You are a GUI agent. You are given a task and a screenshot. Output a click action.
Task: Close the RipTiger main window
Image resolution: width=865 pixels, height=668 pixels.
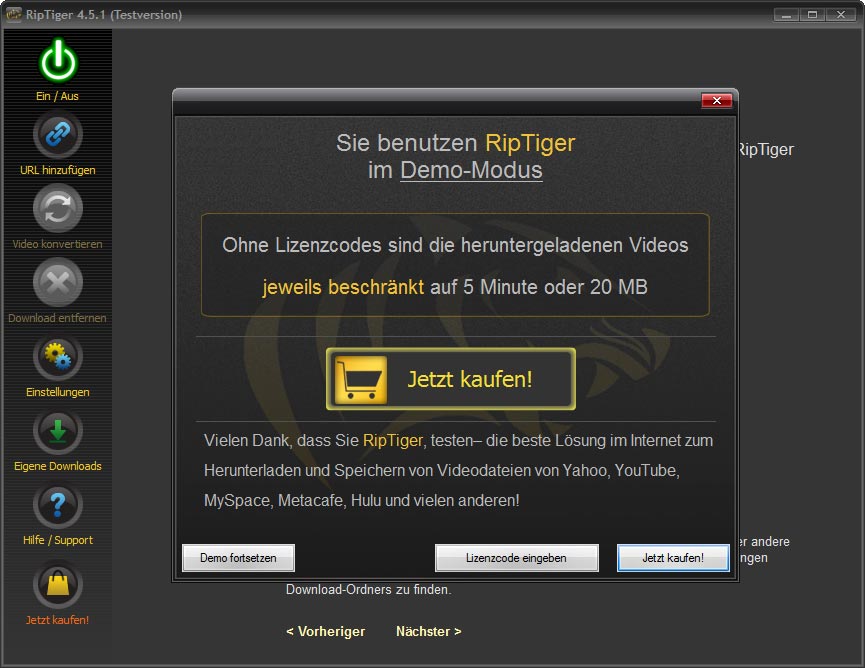(x=841, y=15)
